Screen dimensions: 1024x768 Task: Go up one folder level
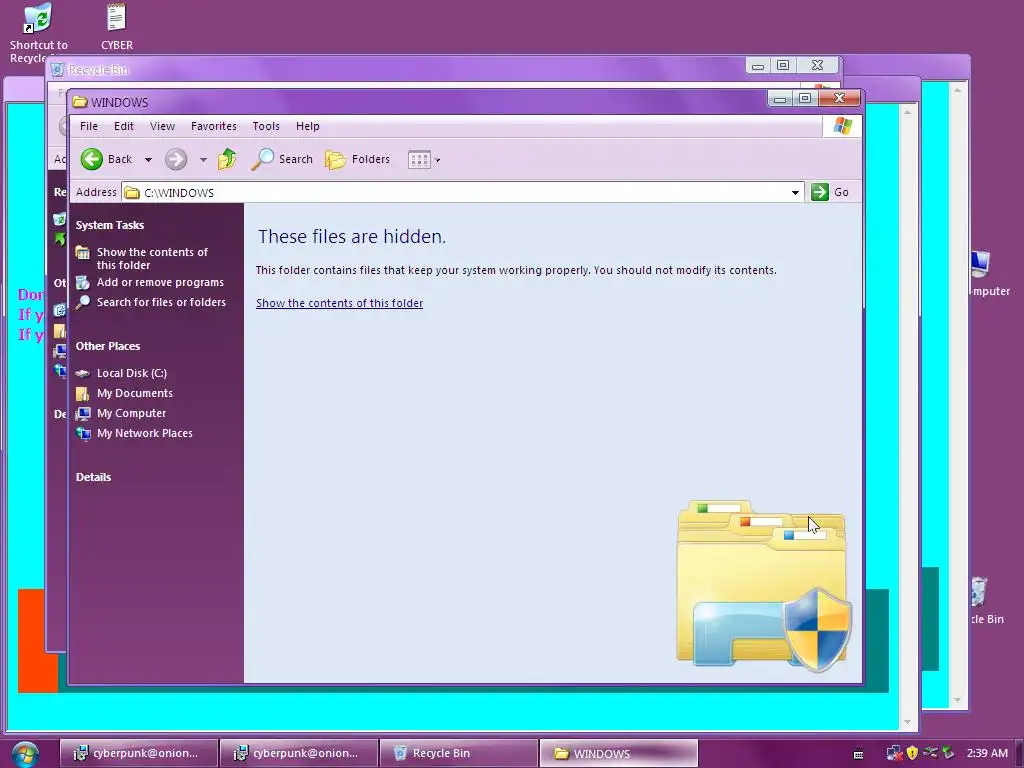[227, 159]
